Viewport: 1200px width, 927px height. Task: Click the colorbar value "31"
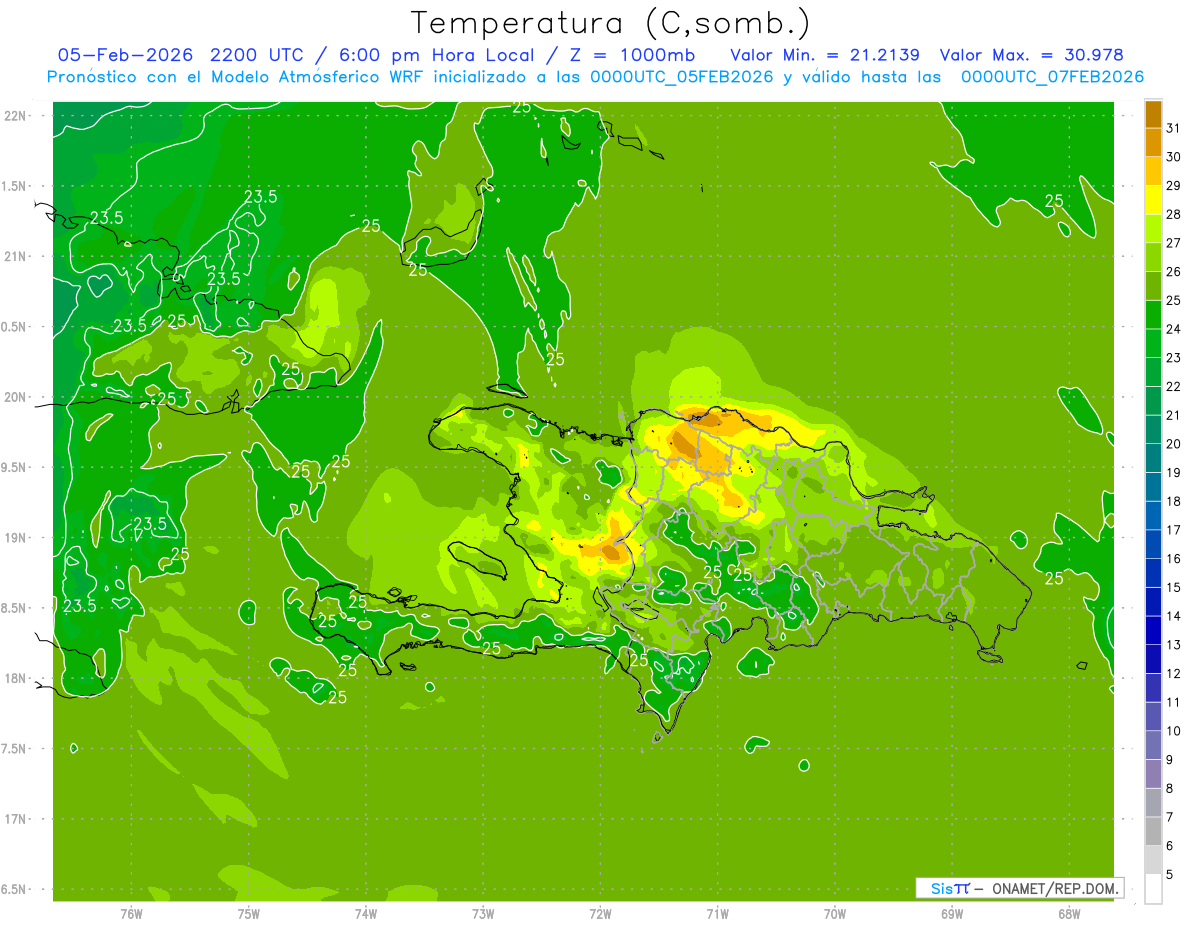point(1174,128)
